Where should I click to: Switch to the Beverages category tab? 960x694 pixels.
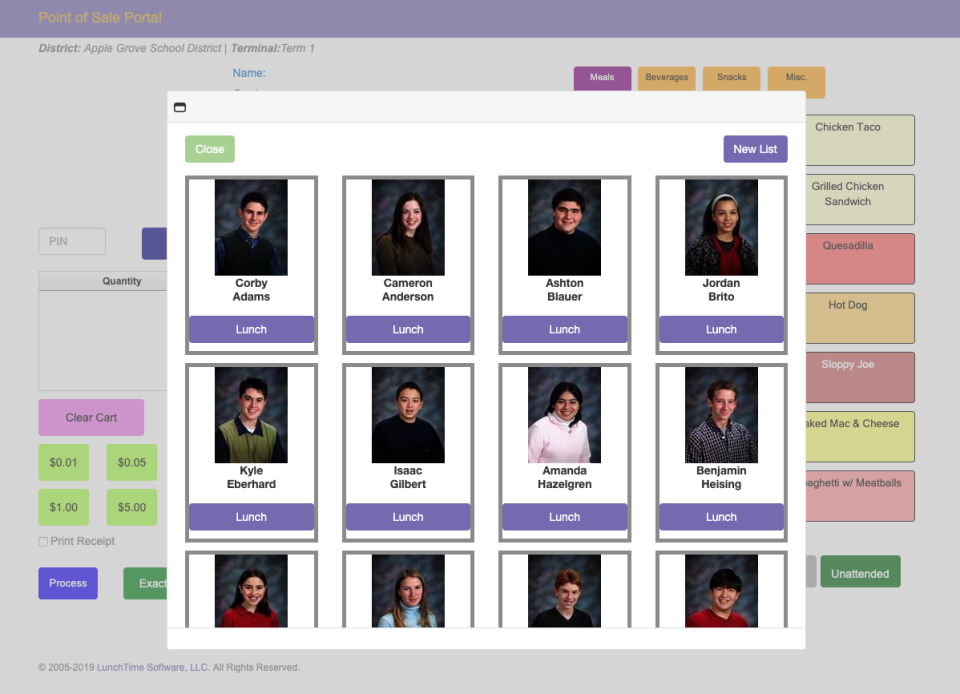coord(666,76)
